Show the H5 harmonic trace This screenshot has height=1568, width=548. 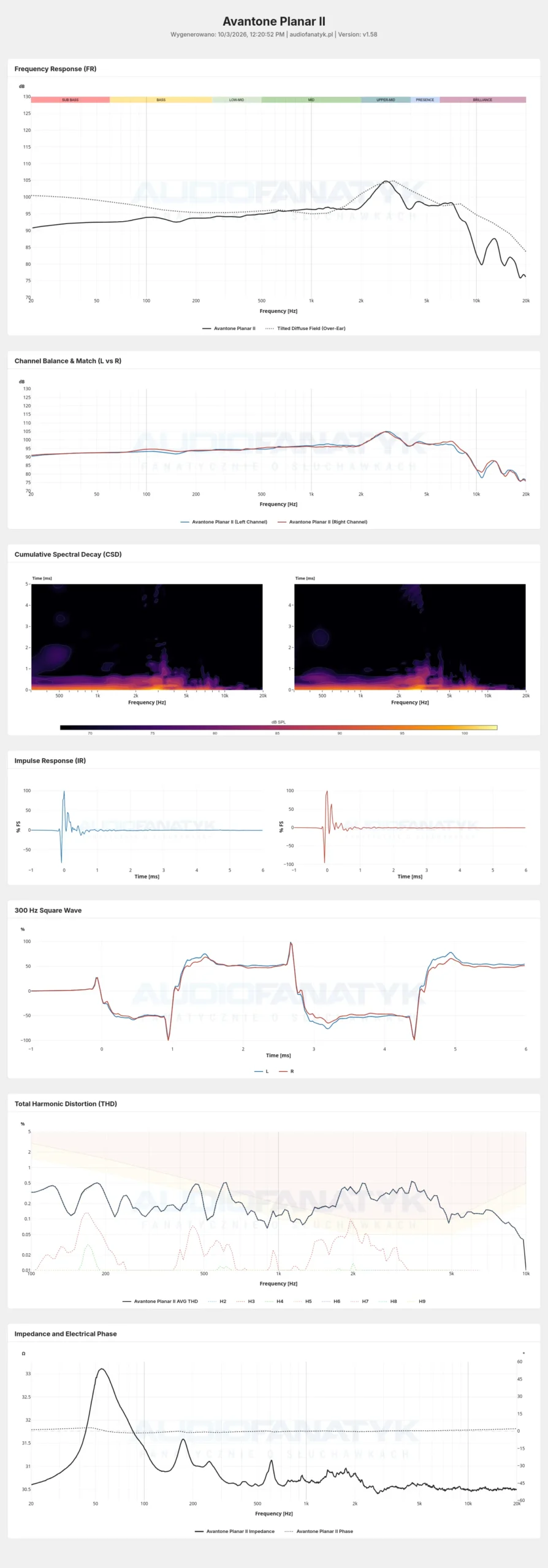coord(303,1301)
